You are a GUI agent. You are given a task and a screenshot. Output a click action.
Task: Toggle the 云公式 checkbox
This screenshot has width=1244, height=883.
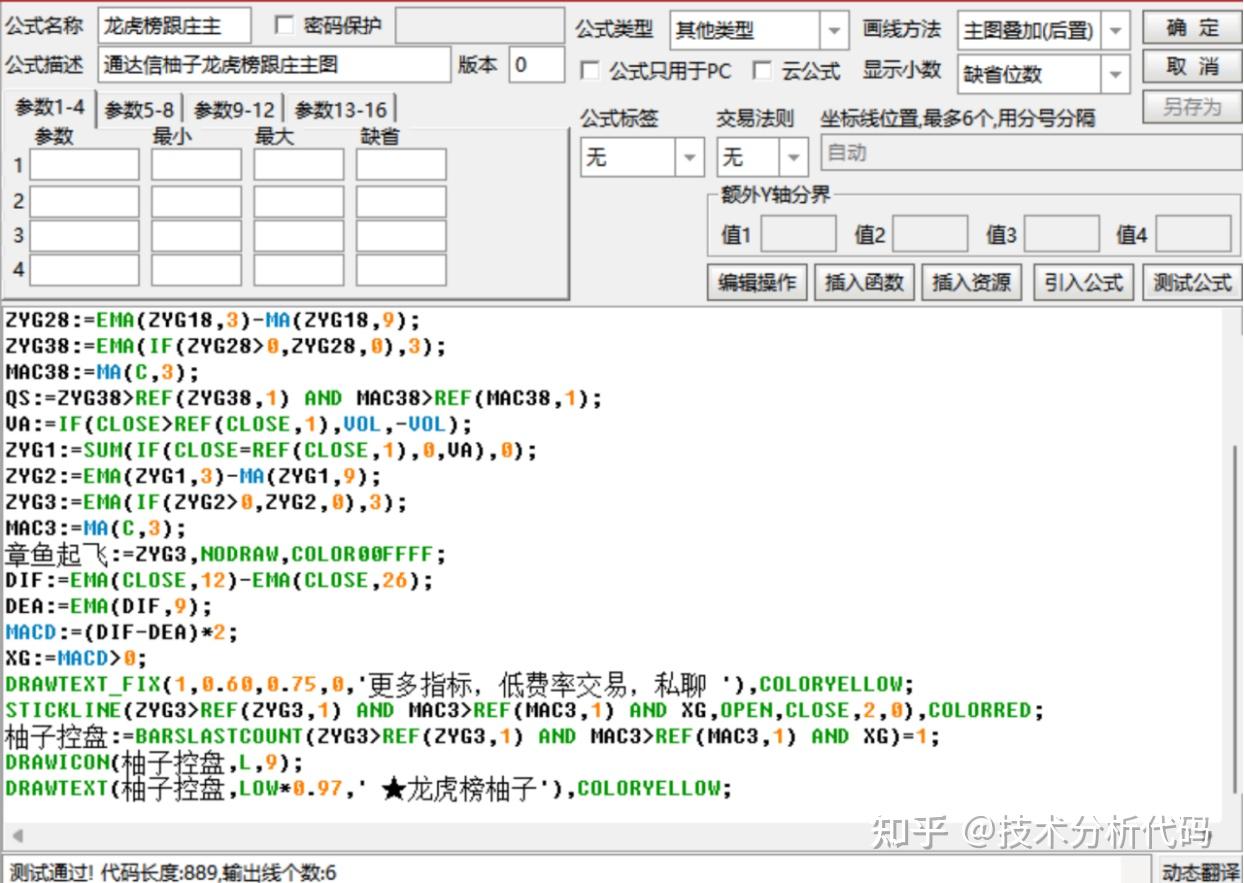coord(762,71)
